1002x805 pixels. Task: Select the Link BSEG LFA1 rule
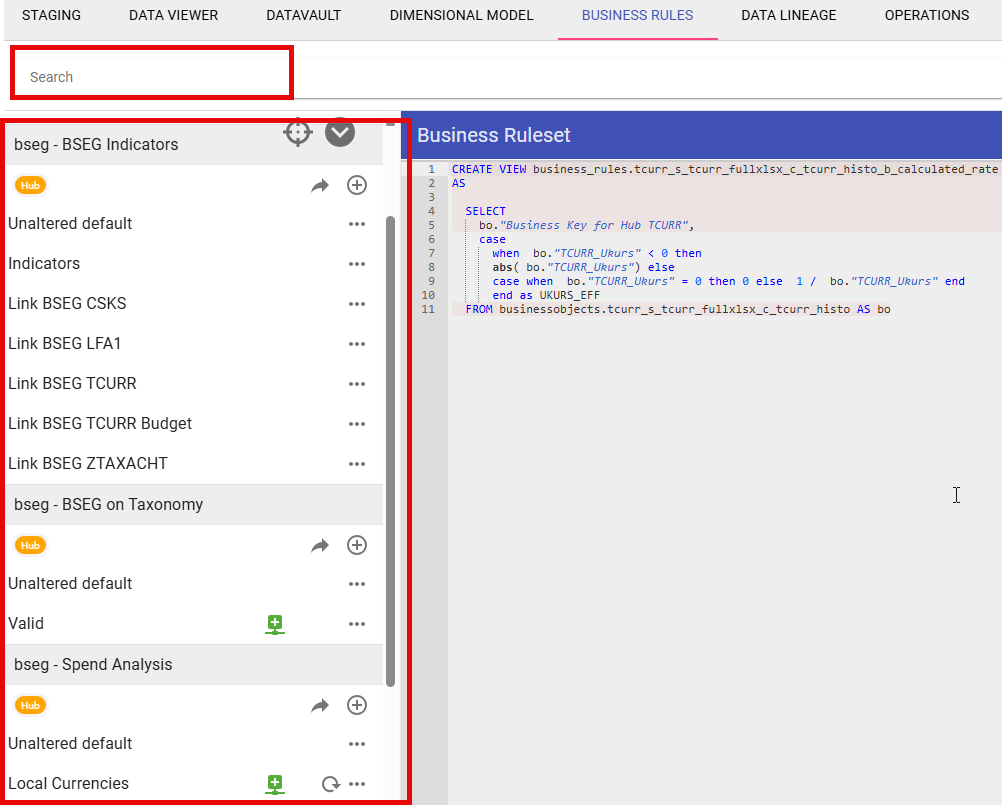click(64, 344)
